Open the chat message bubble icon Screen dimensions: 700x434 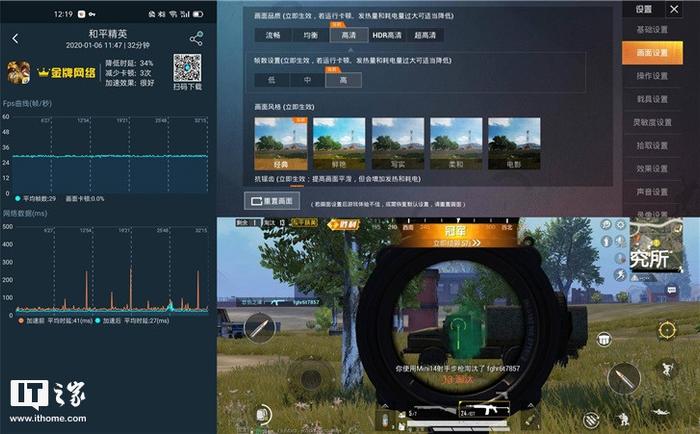[x=671, y=290]
